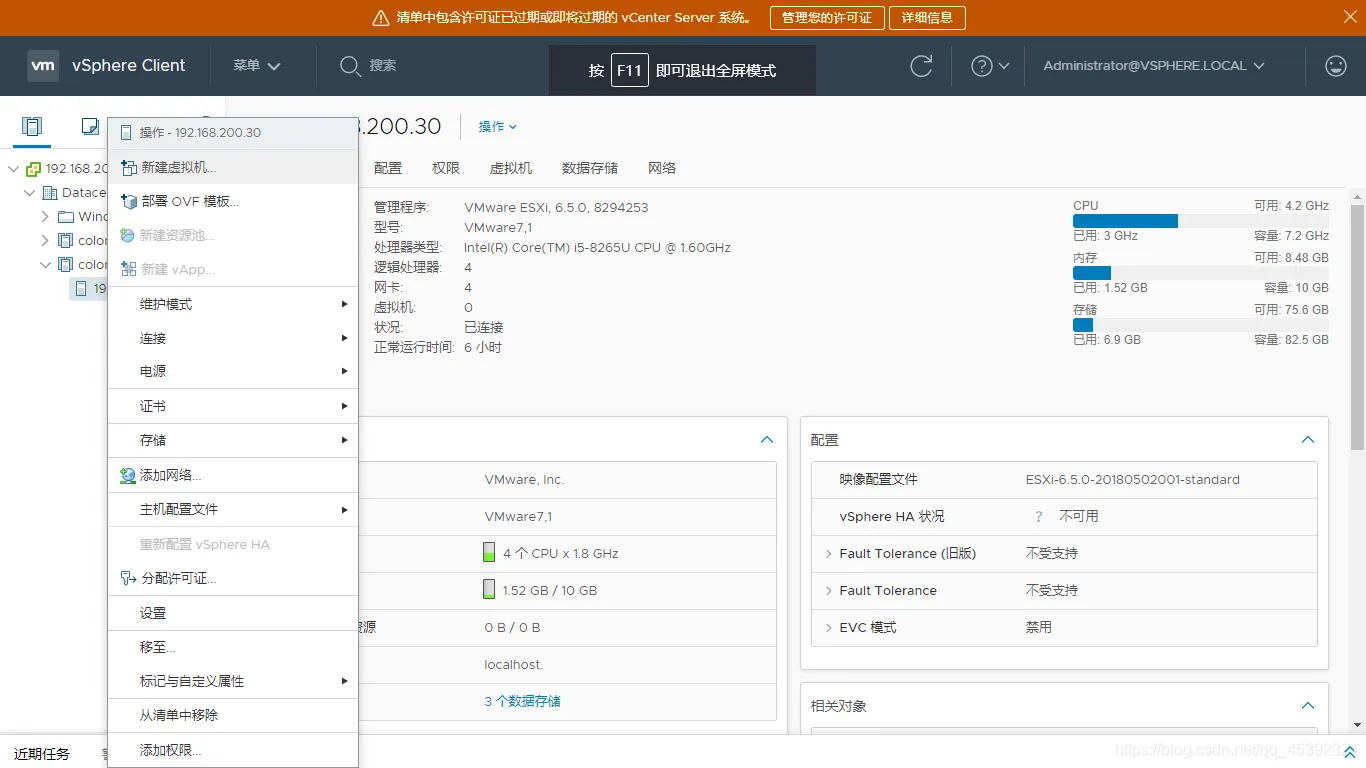
Task: Click the New Virtual Machine icon in menu
Action: 128,167
